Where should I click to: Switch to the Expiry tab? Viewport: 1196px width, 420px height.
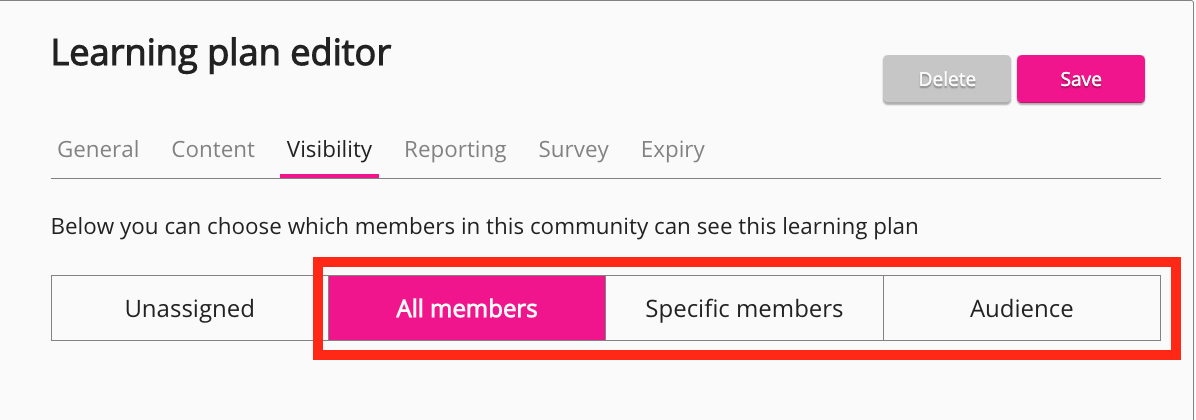[672, 150]
